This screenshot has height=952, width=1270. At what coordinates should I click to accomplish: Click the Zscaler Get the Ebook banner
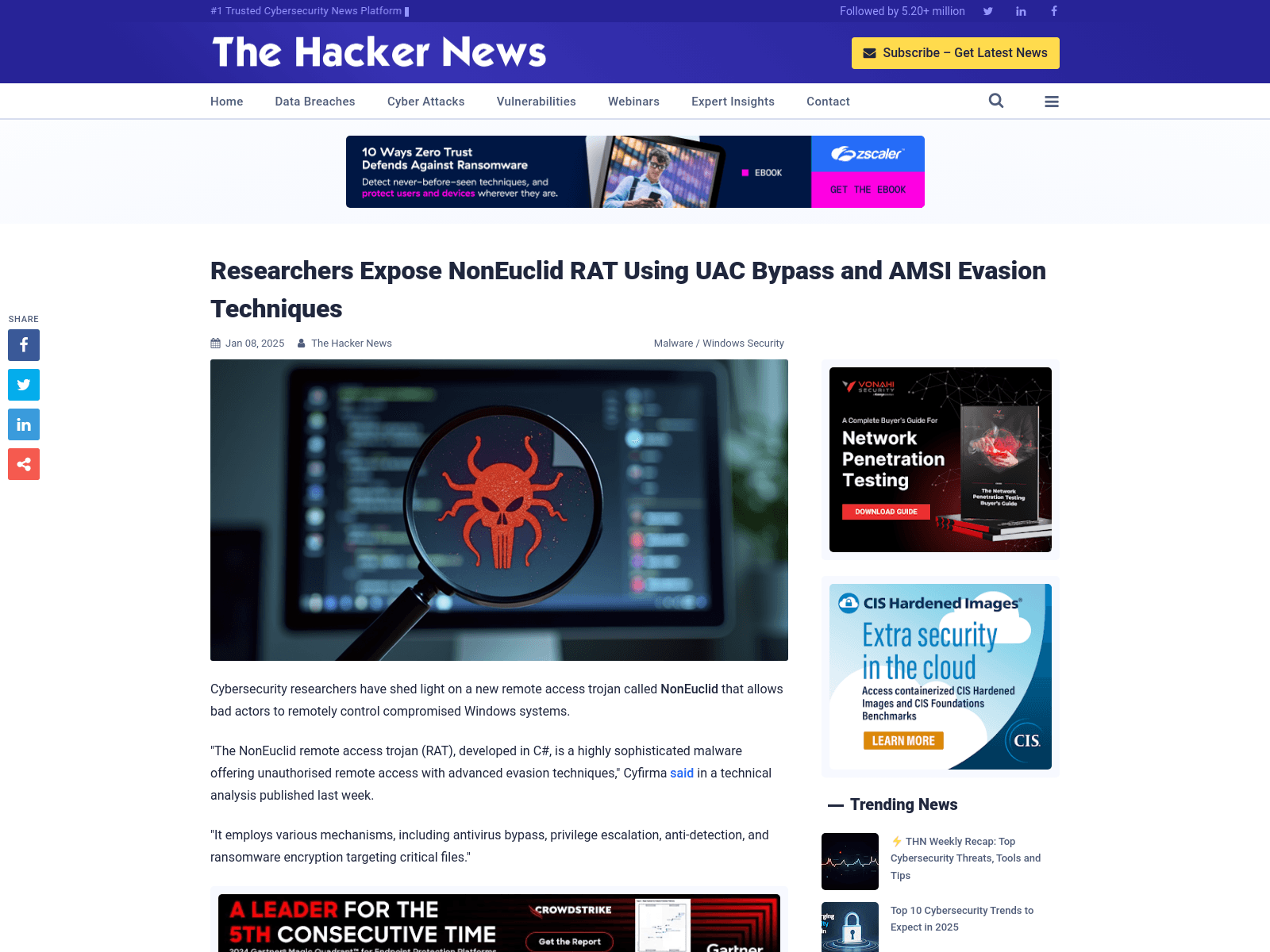pyautogui.click(x=868, y=190)
